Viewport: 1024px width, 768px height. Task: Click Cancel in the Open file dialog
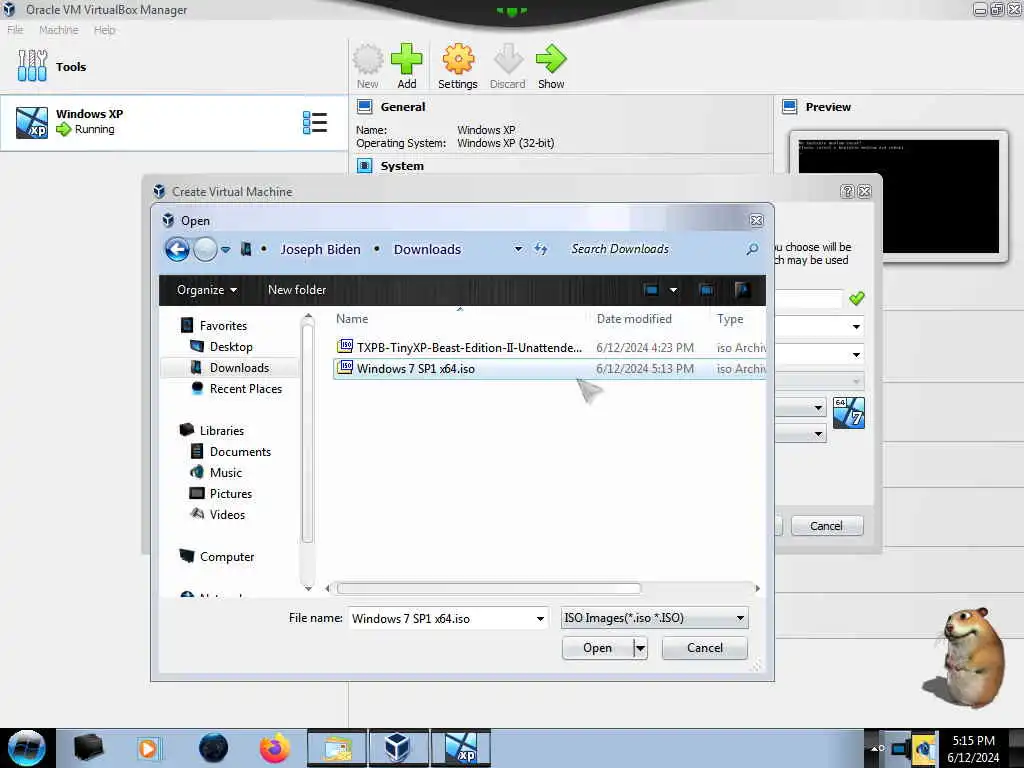(705, 648)
